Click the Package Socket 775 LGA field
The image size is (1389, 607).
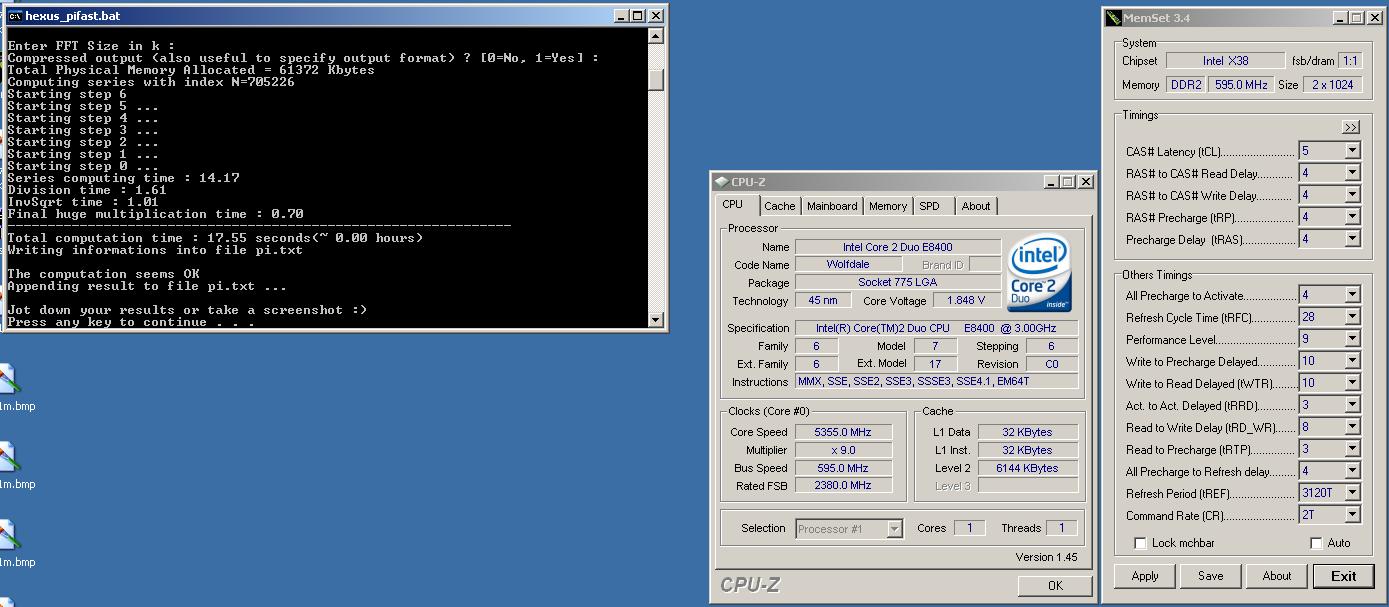(898, 283)
